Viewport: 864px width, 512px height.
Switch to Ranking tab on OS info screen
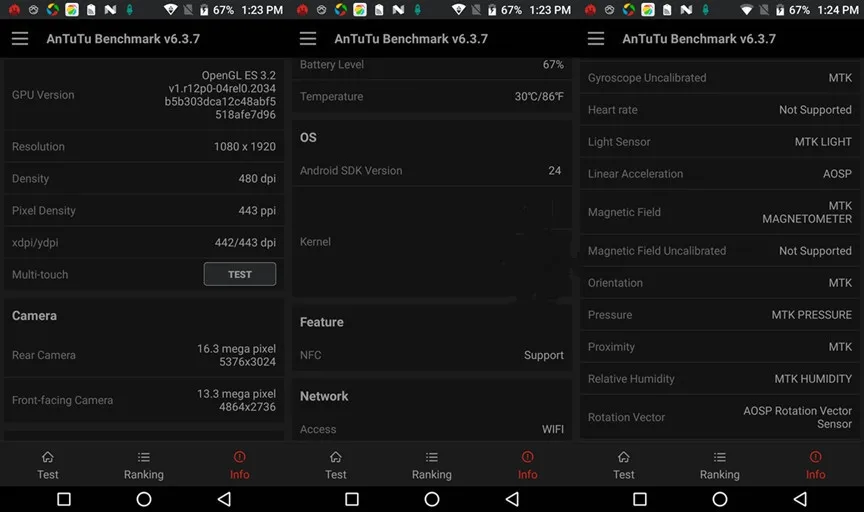click(432, 465)
